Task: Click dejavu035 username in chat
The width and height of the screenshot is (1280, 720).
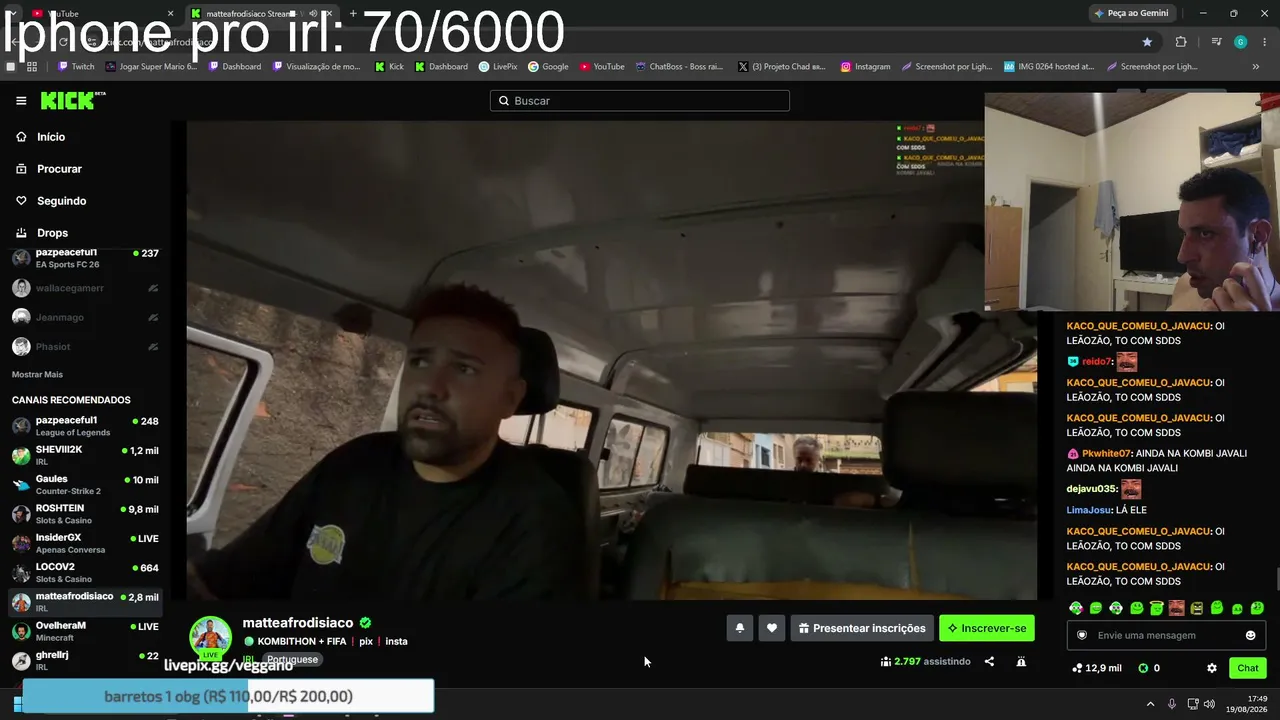Action: coord(1091,489)
